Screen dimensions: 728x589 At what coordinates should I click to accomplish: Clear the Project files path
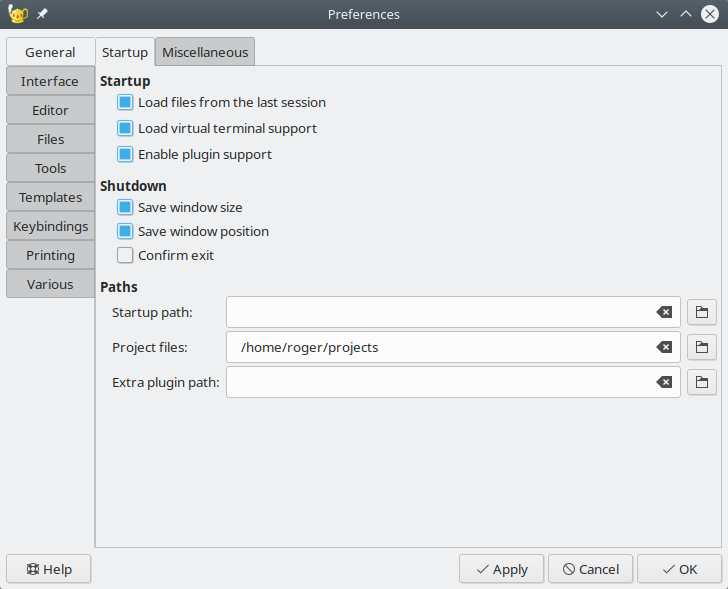(x=664, y=347)
